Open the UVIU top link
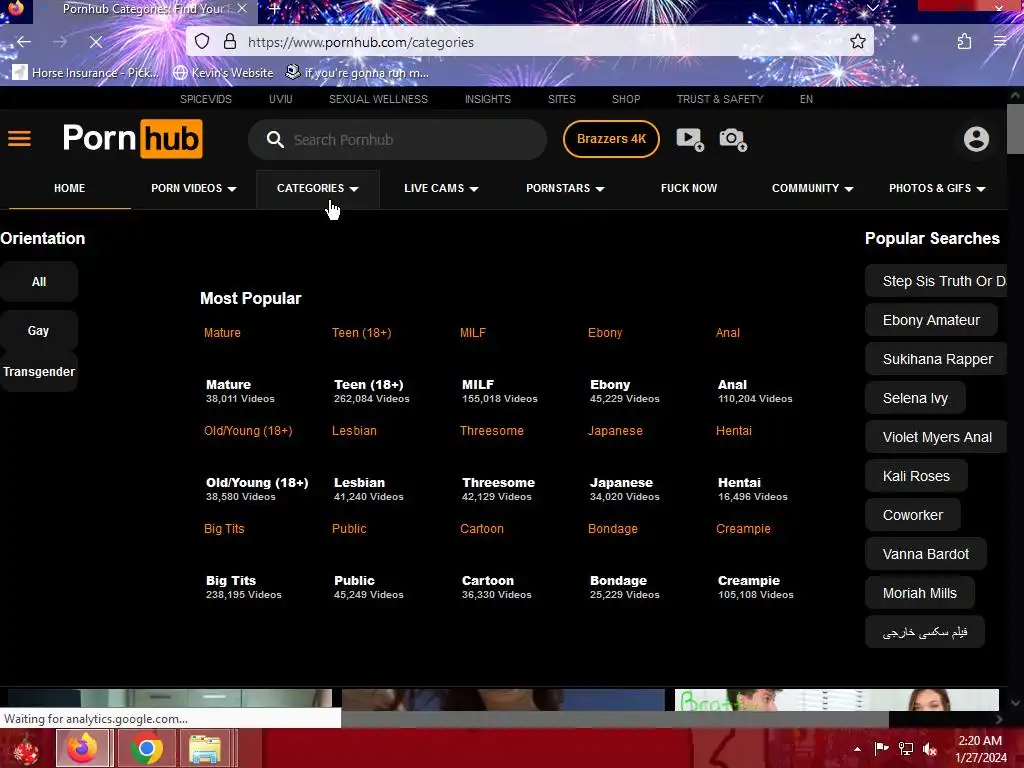1024x768 pixels. coord(281,99)
